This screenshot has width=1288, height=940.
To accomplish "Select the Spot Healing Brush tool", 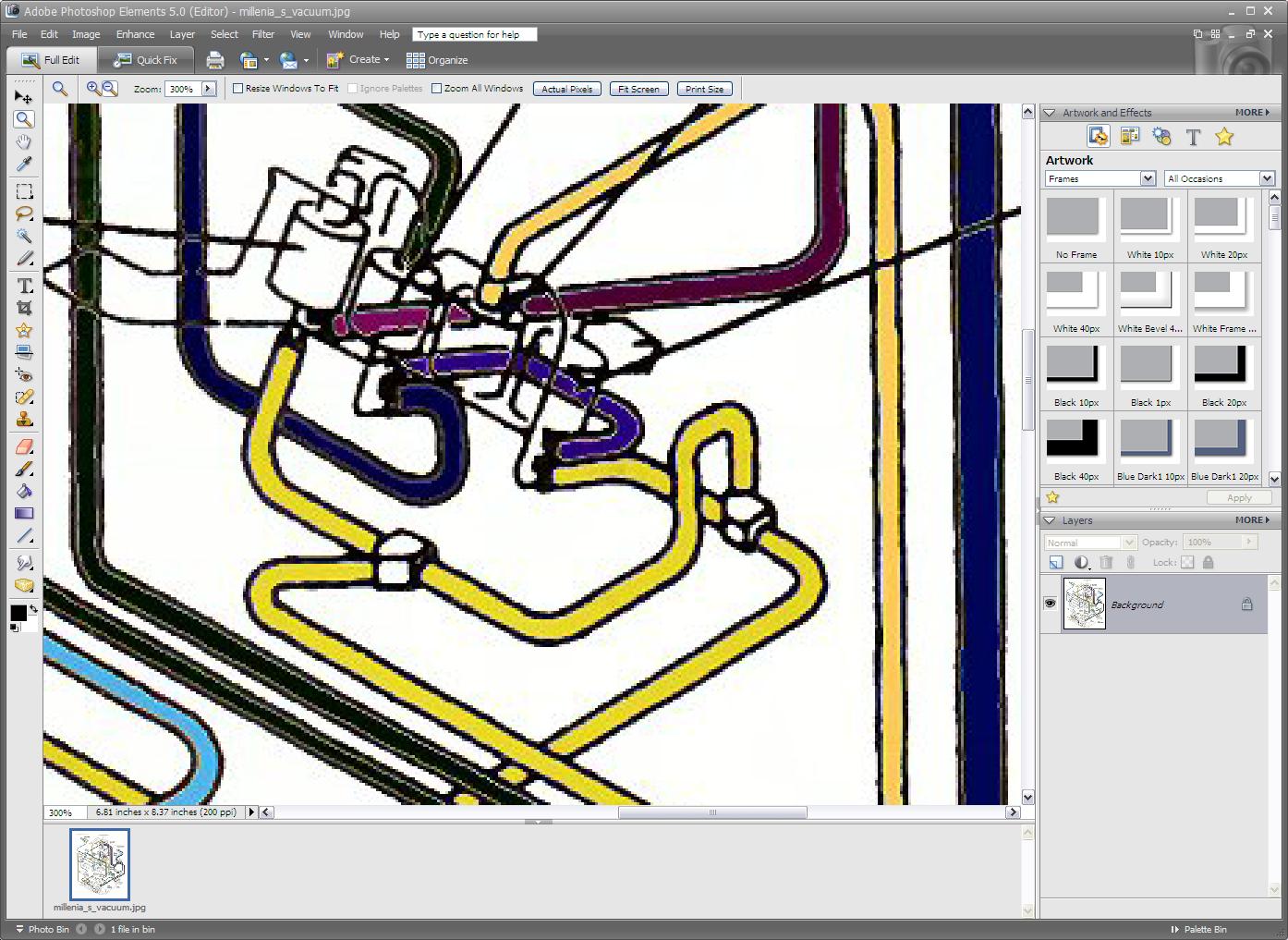I will (x=24, y=397).
